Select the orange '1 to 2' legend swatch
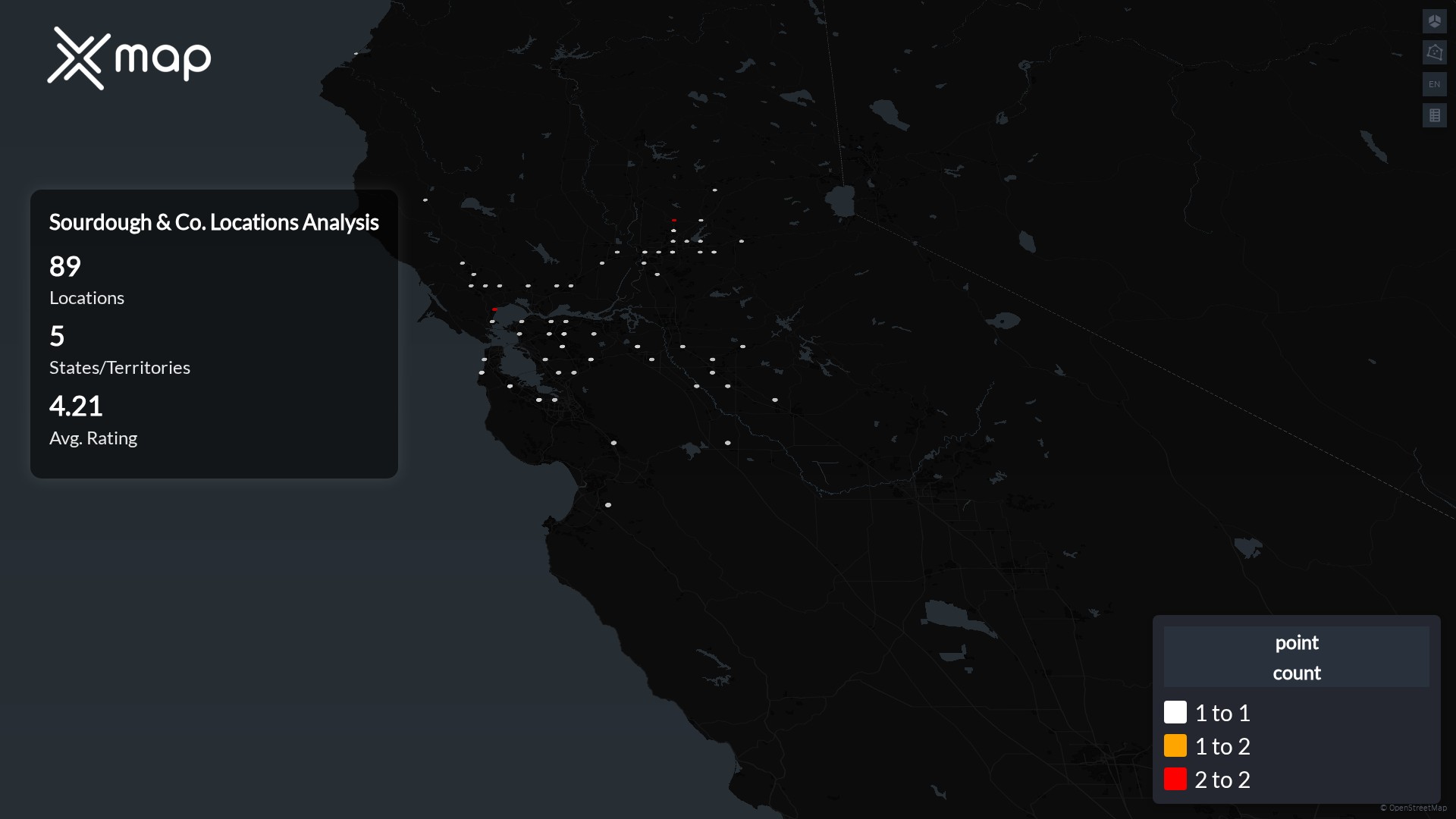This screenshot has width=1456, height=819. (1175, 745)
